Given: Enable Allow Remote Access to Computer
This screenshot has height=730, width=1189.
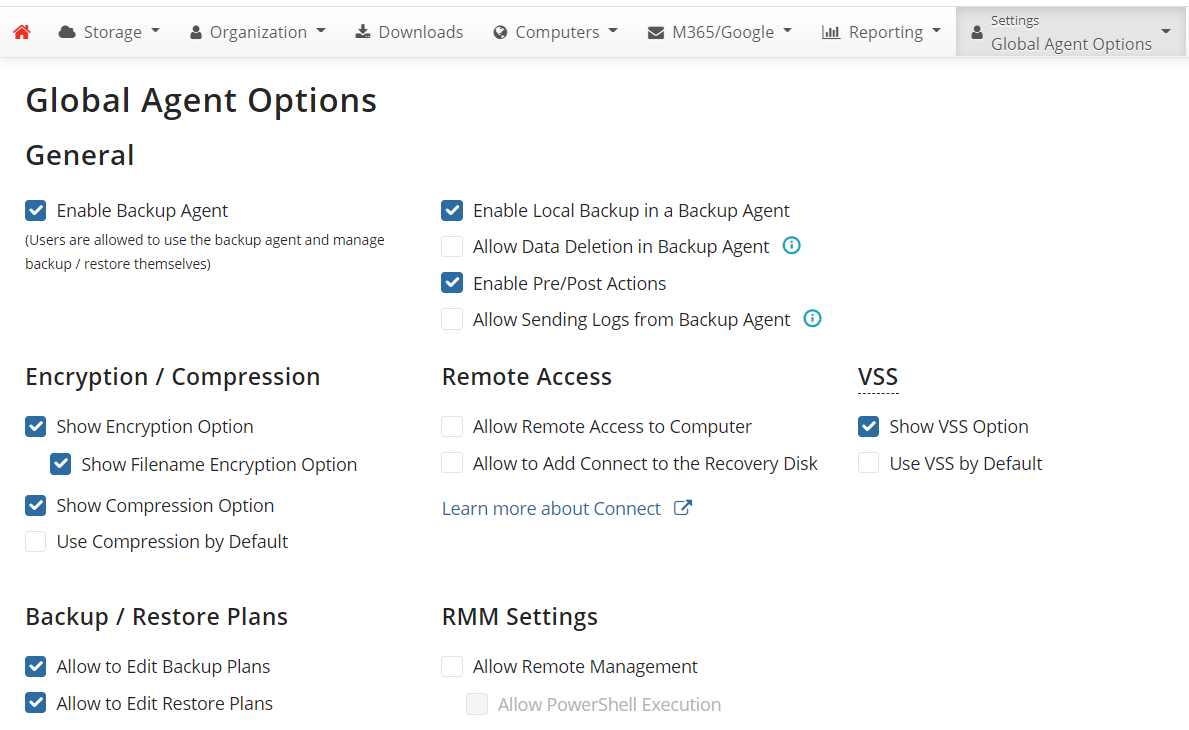Looking at the screenshot, I should tap(453, 427).
